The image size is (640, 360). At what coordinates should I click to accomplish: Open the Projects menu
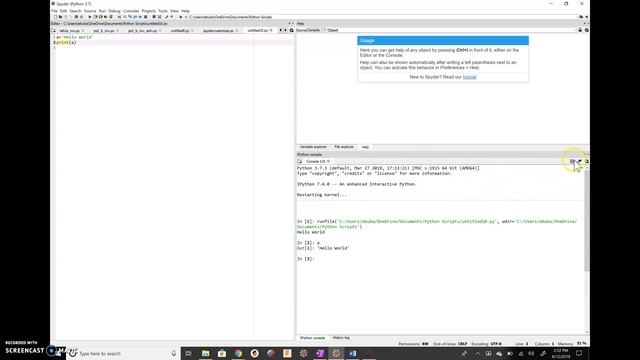tap(149, 11)
